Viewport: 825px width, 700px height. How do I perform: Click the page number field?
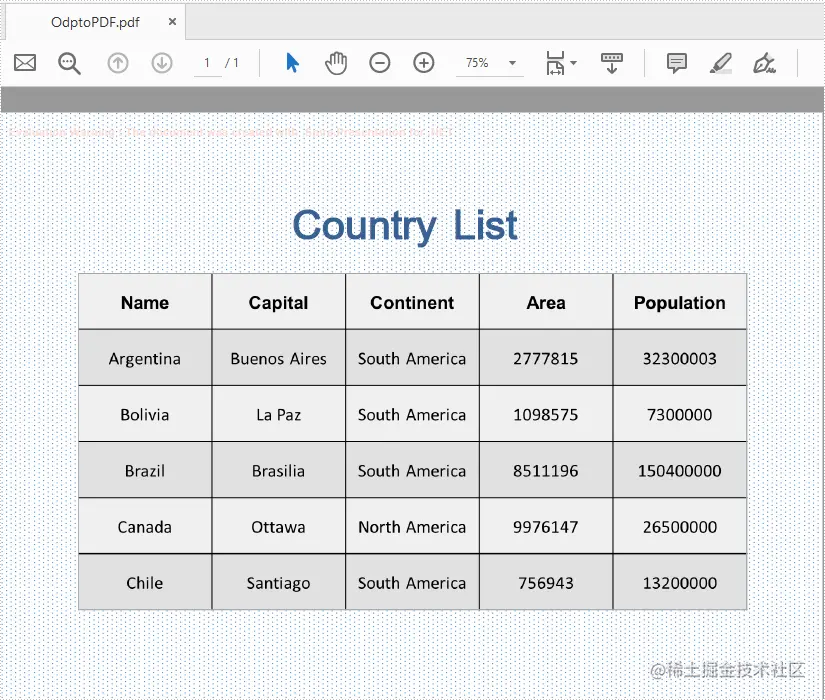207,63
